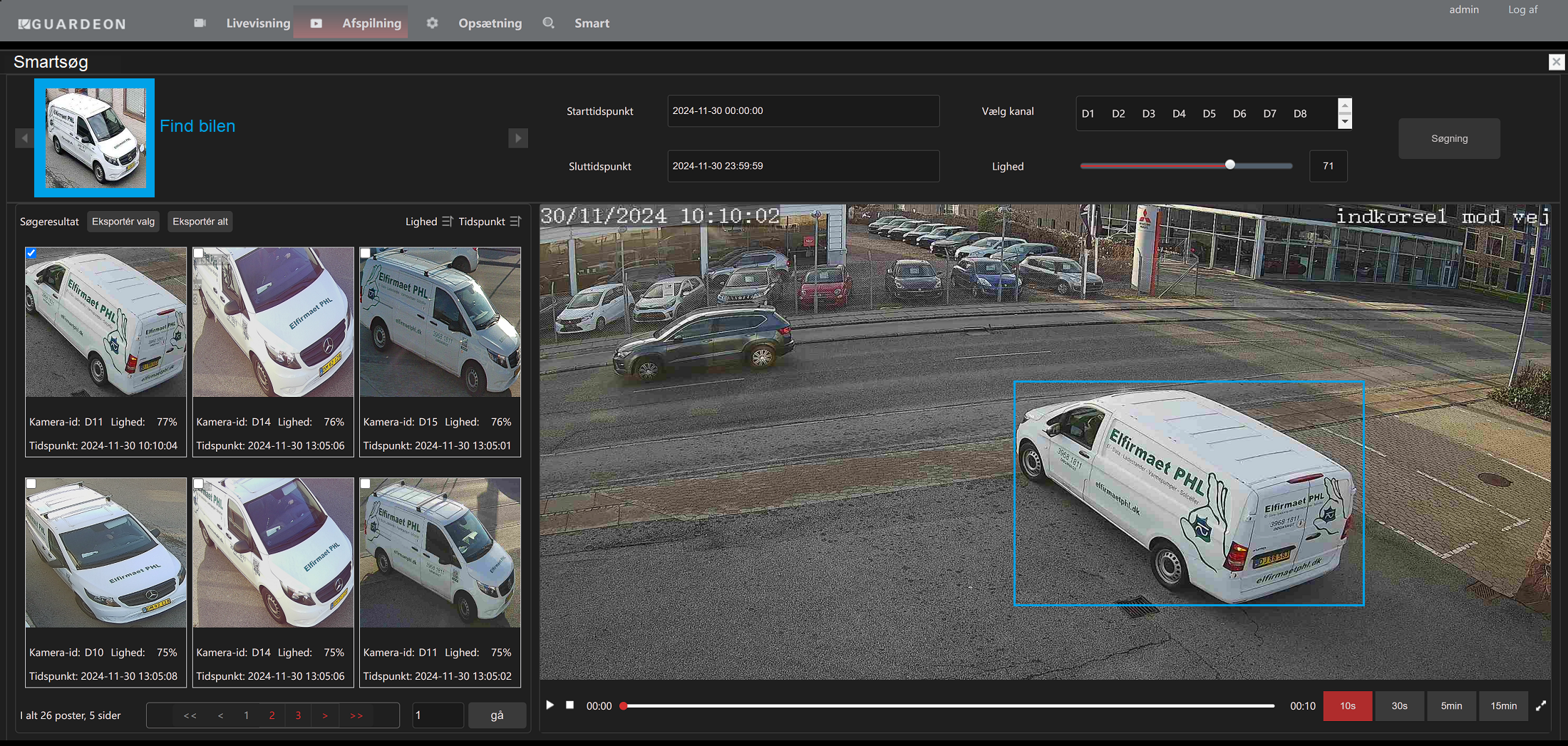Close the Smartsøg panel

pos(1557,62)
